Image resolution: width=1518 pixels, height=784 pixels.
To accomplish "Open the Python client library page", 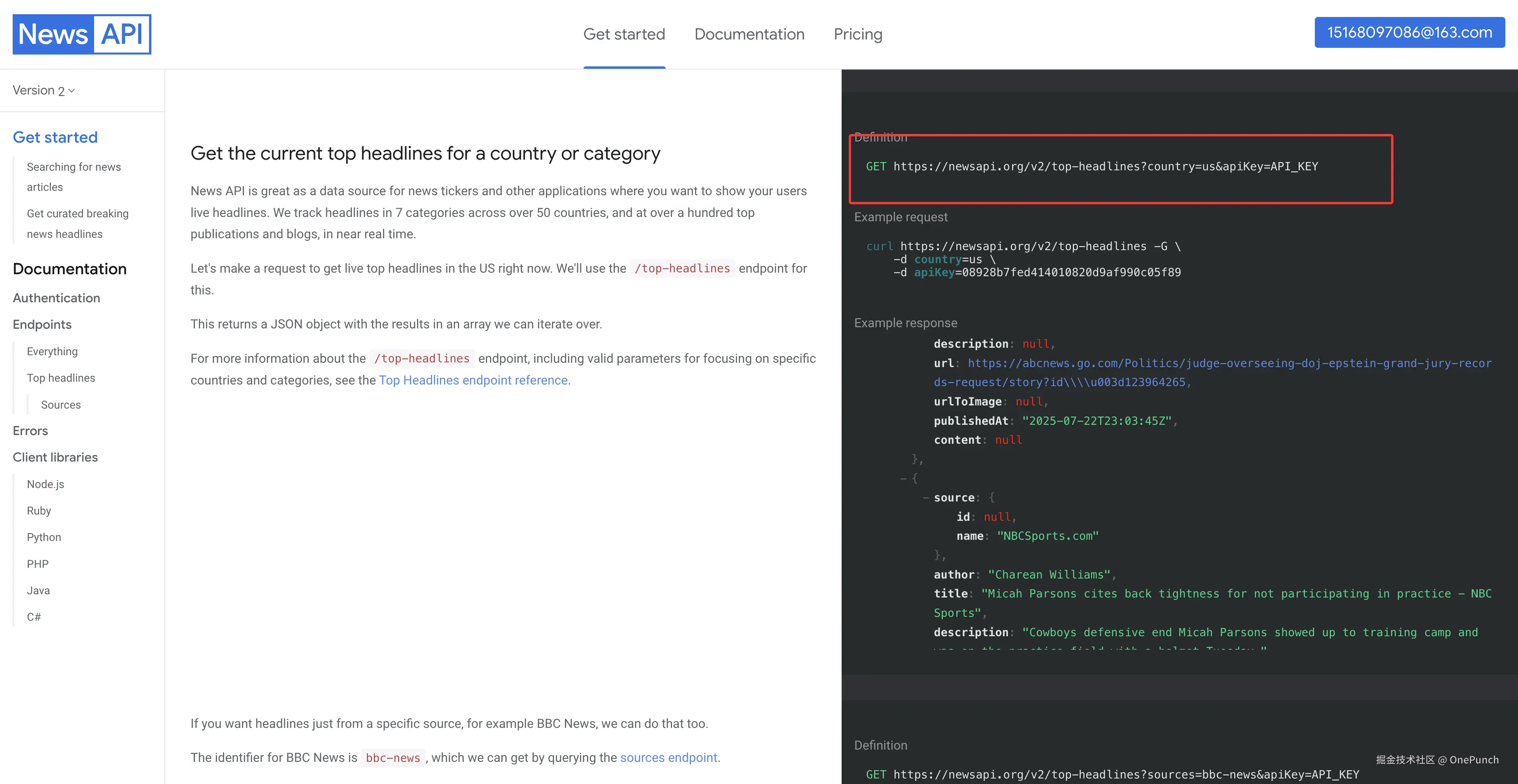I will 43,537.
